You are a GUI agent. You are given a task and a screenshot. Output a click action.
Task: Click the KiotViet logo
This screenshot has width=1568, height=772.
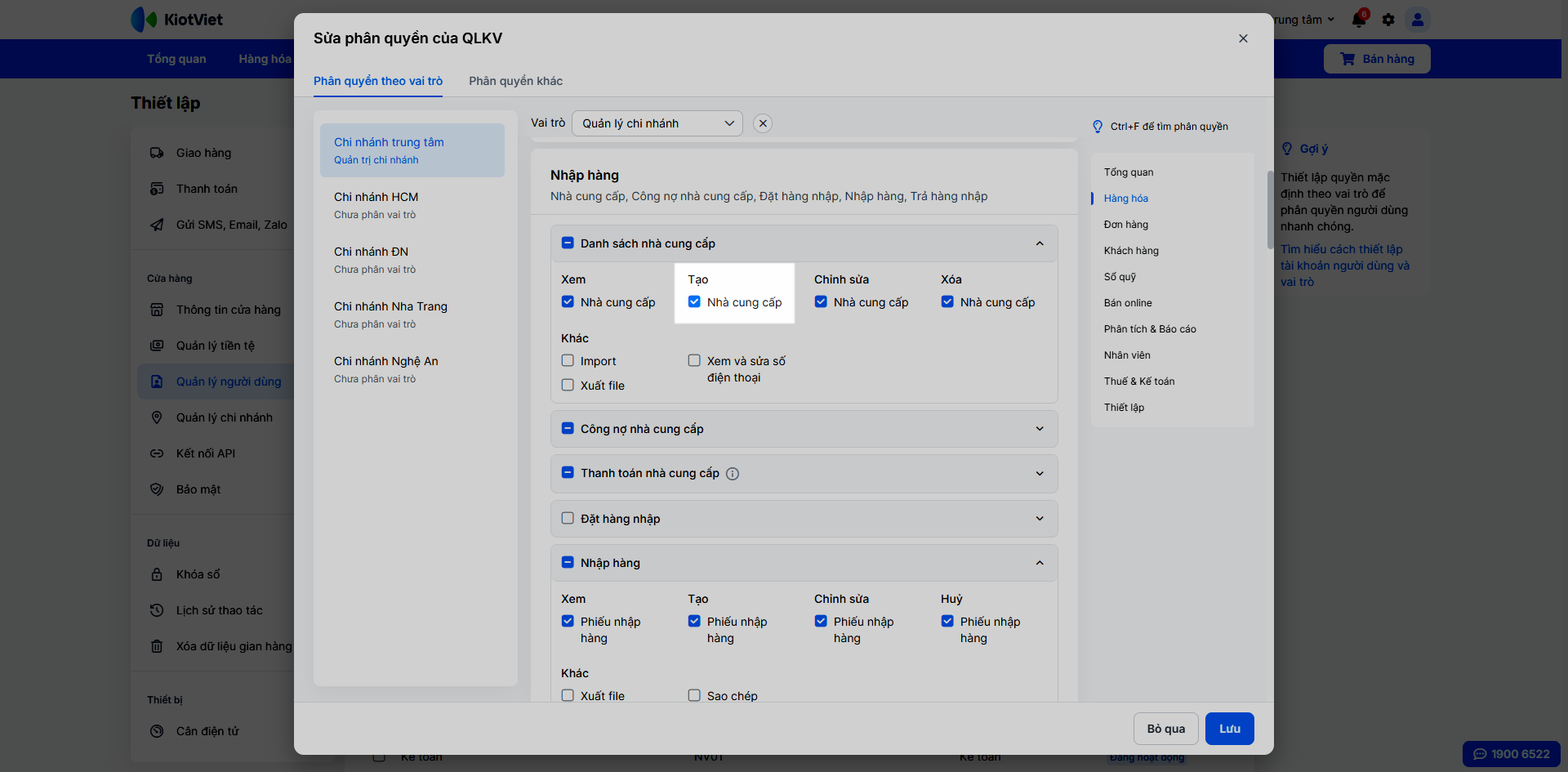177,20
